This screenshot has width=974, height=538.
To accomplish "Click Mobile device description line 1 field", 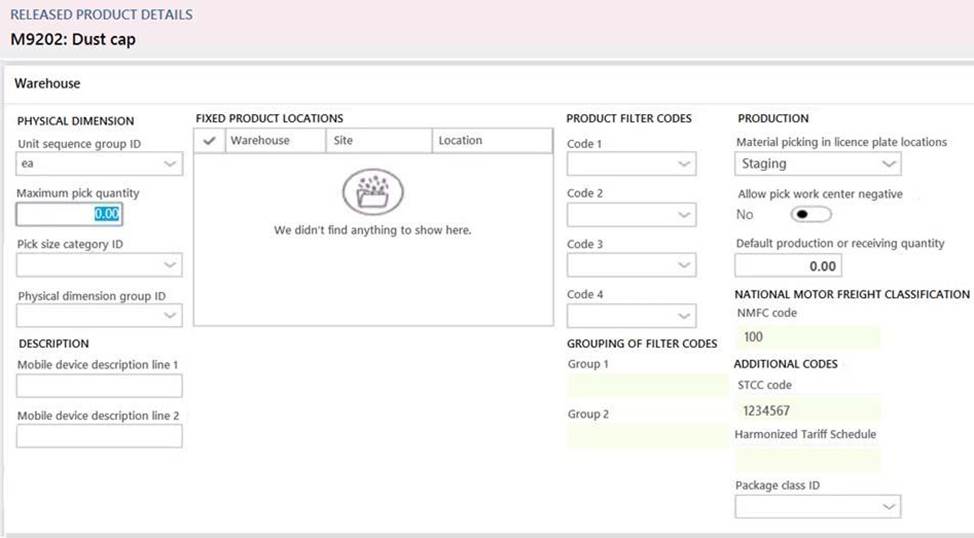I will (x=100, y=386).
